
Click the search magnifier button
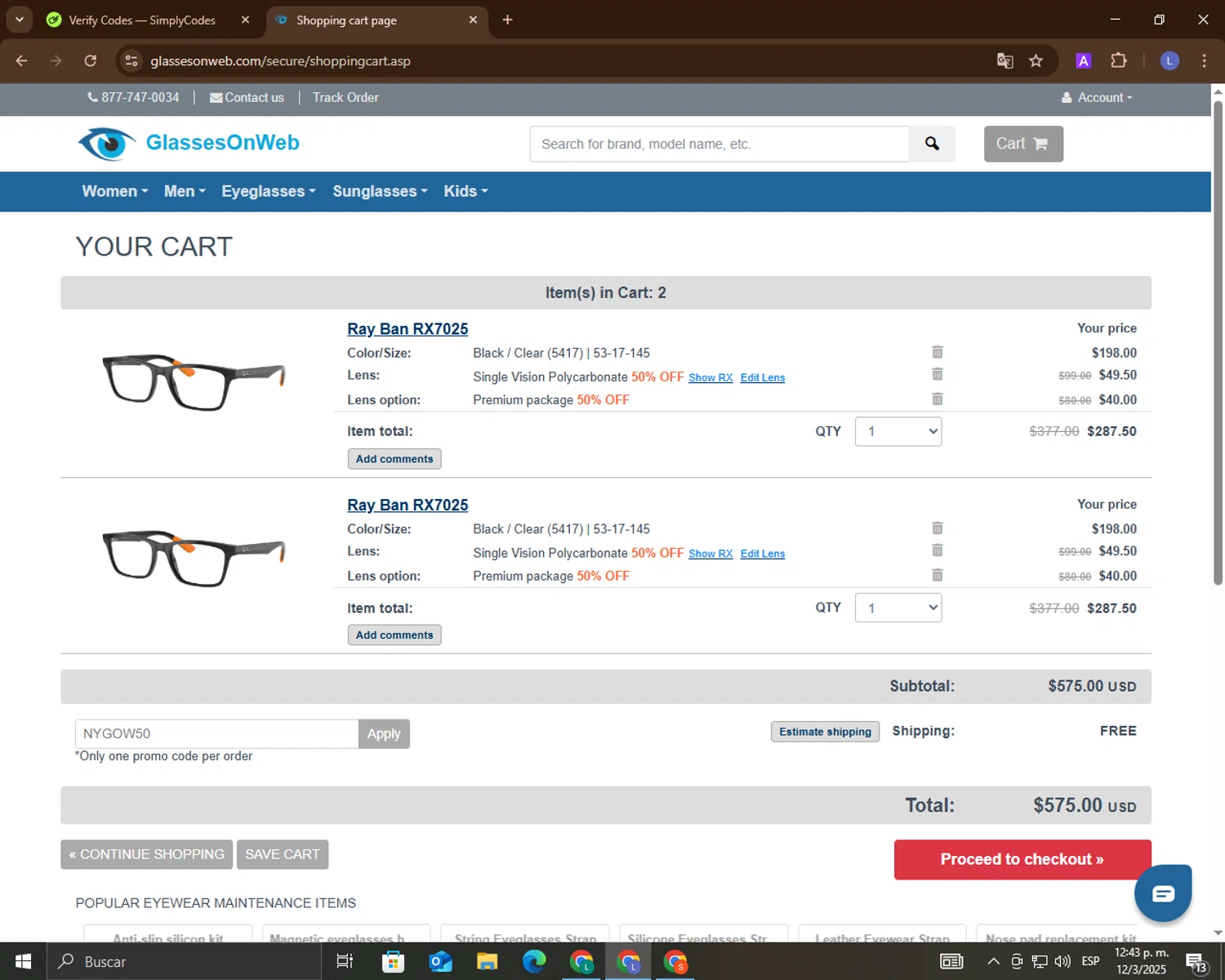932,144
